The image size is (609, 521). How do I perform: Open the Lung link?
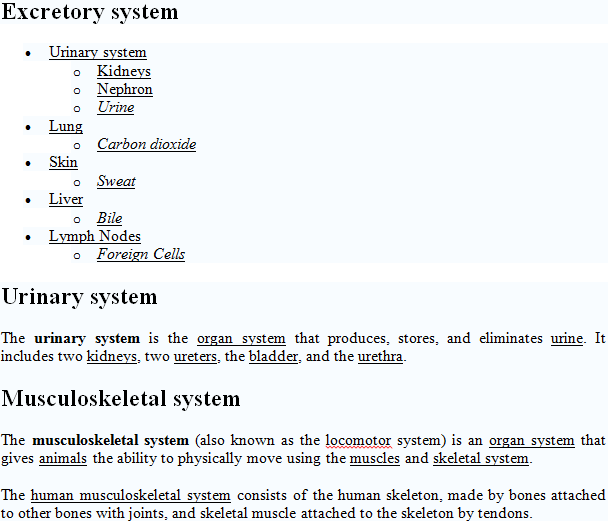tap(66, 126)
